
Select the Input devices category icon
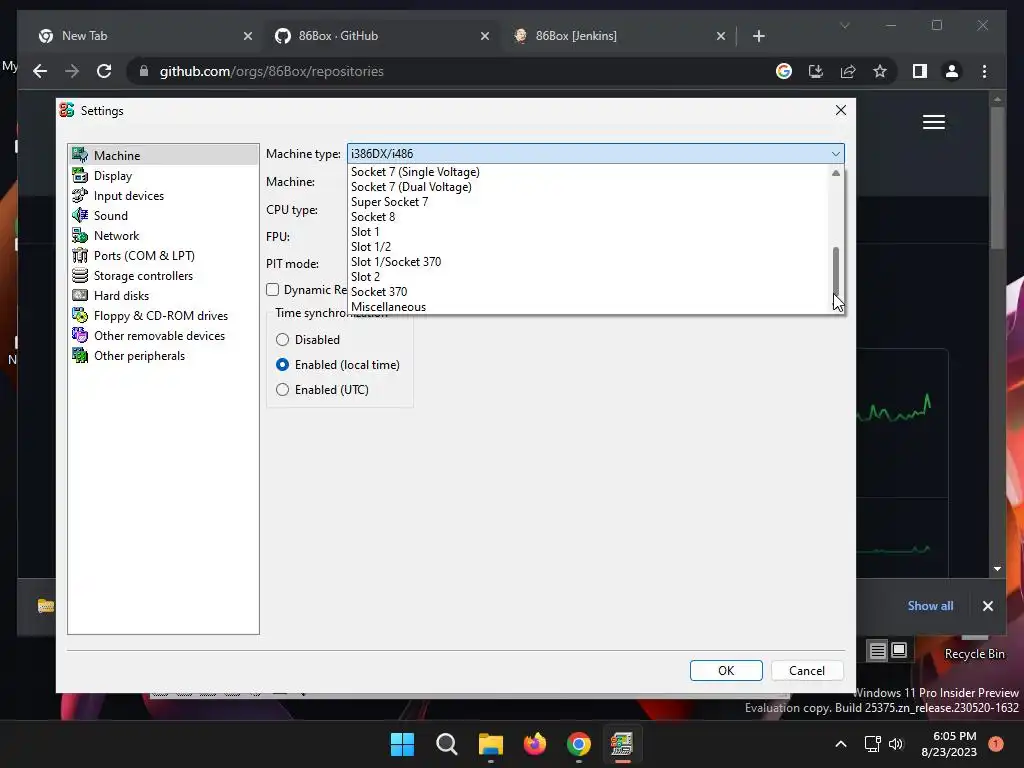pyautogui.click(x=80, y=196)
